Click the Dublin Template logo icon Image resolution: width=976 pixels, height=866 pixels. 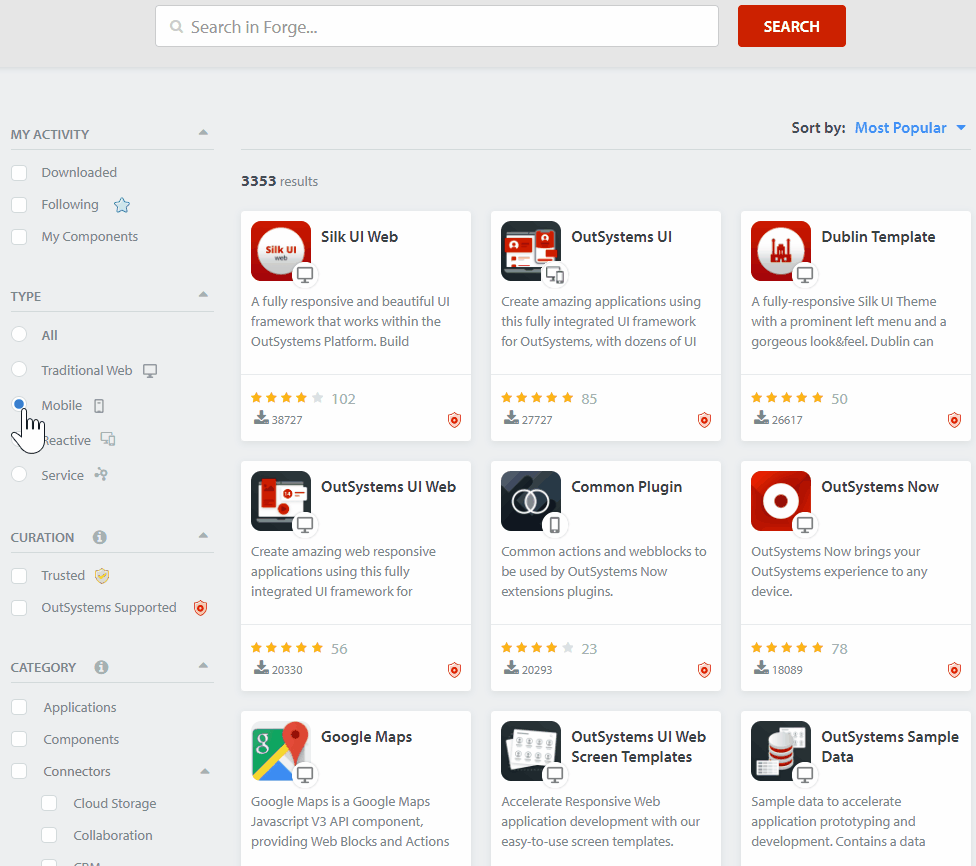(781, 251)
